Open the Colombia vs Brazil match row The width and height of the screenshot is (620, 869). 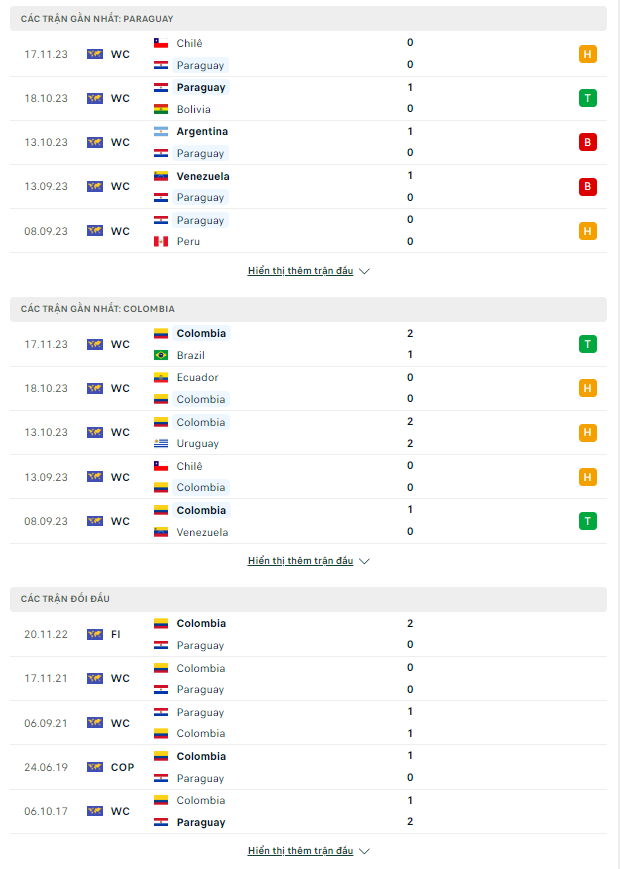(x=308, y=344)
